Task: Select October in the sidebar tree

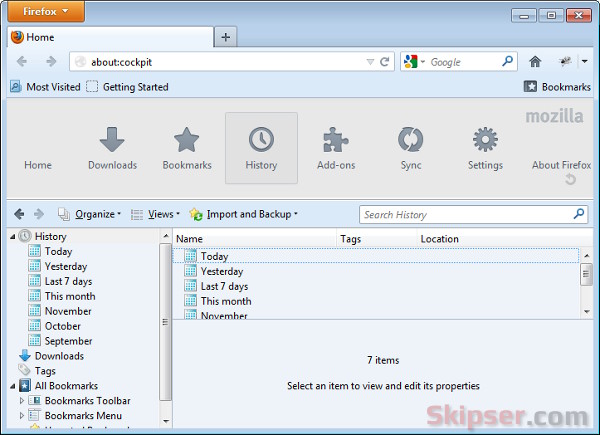Action: tap(63, 326)
